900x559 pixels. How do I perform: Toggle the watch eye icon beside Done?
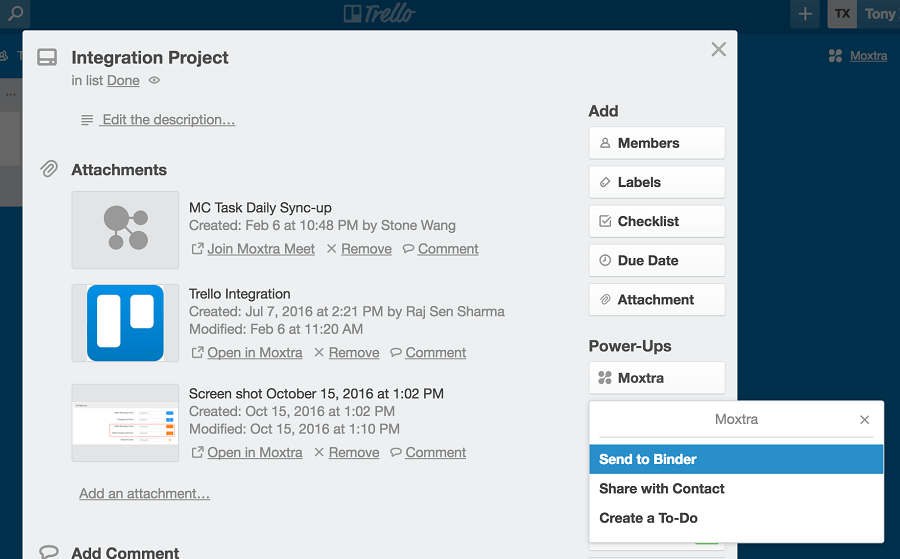click(154, 80)
